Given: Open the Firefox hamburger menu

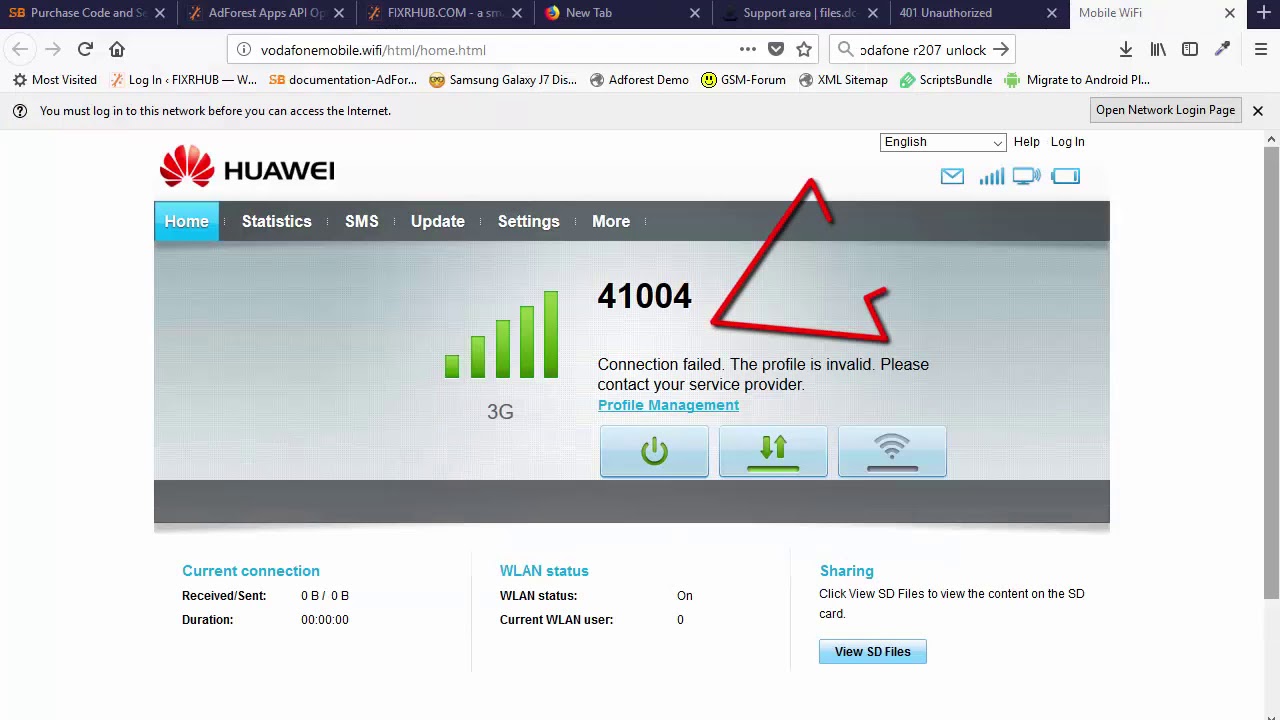Looking at the screenshot, I should pyautogui.click(x=1261, y=49).
